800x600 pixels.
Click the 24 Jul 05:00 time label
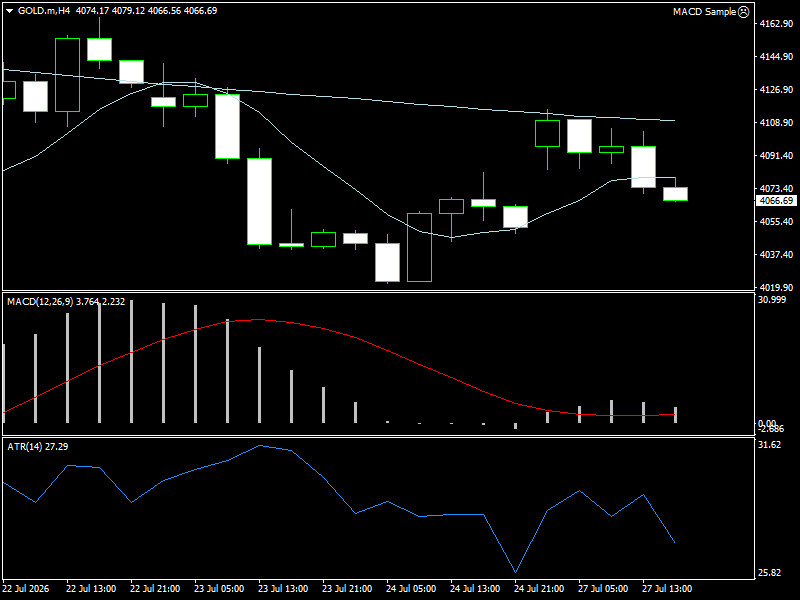(411, 589)
